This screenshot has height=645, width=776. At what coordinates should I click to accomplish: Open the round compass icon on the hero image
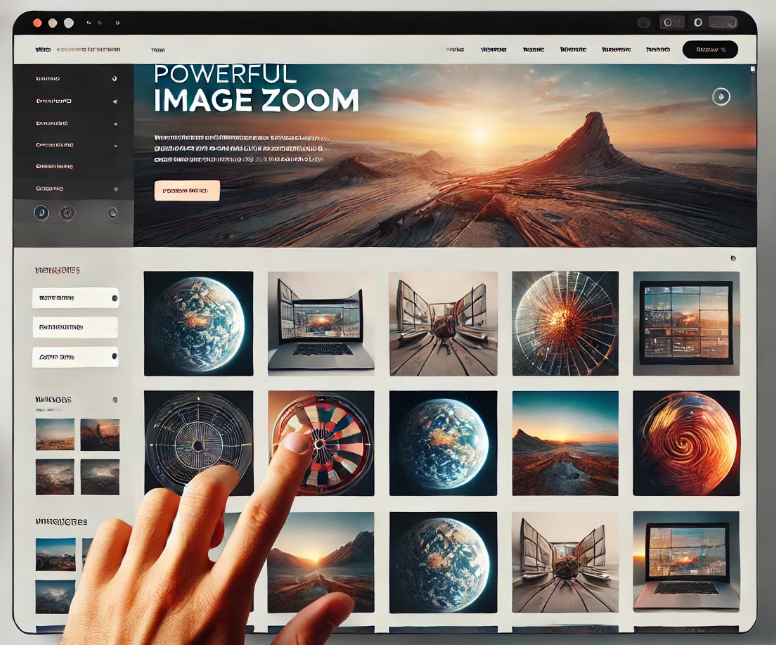[x=721, y=97]
